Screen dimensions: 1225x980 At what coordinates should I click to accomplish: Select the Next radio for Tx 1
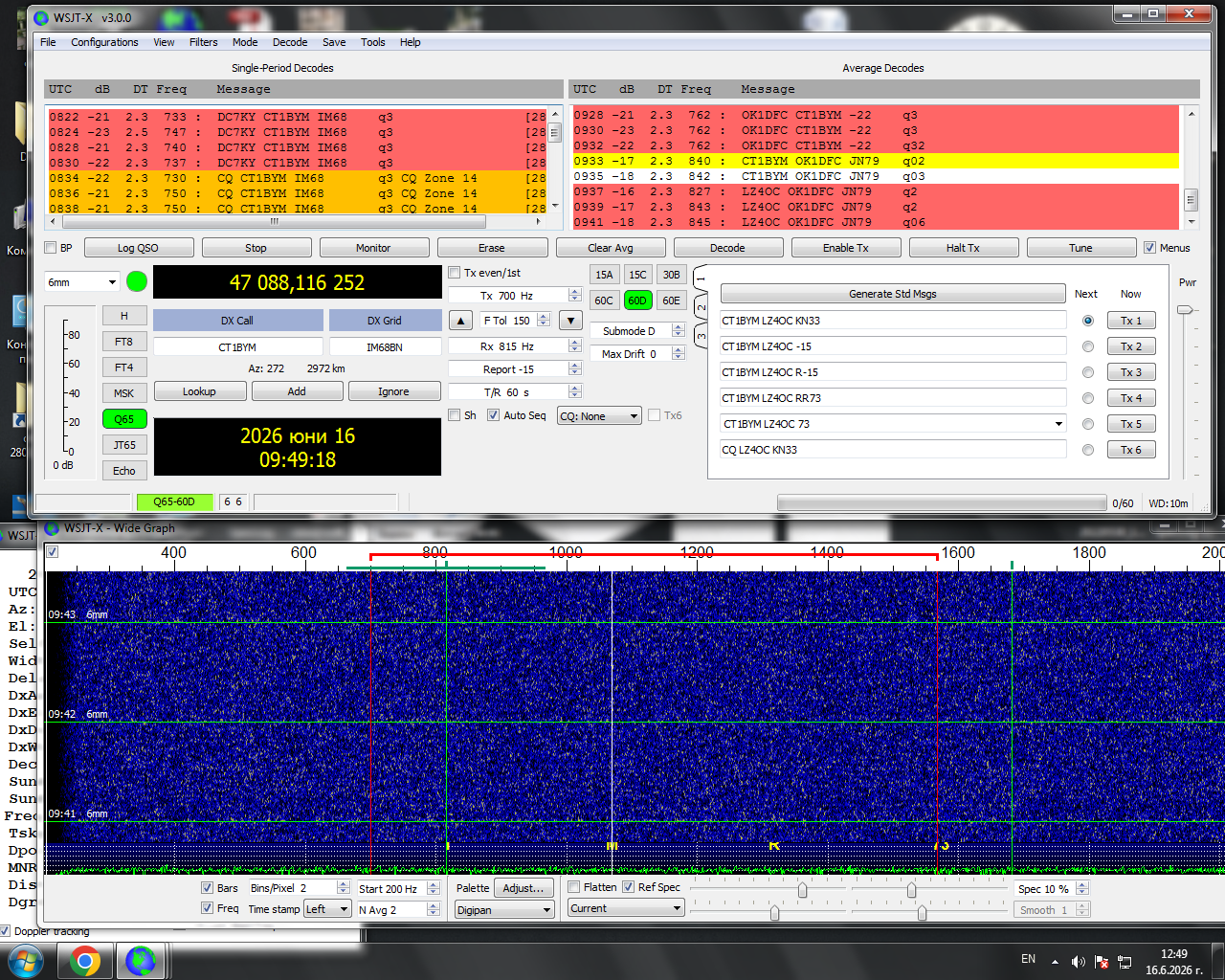[1087, 321]
